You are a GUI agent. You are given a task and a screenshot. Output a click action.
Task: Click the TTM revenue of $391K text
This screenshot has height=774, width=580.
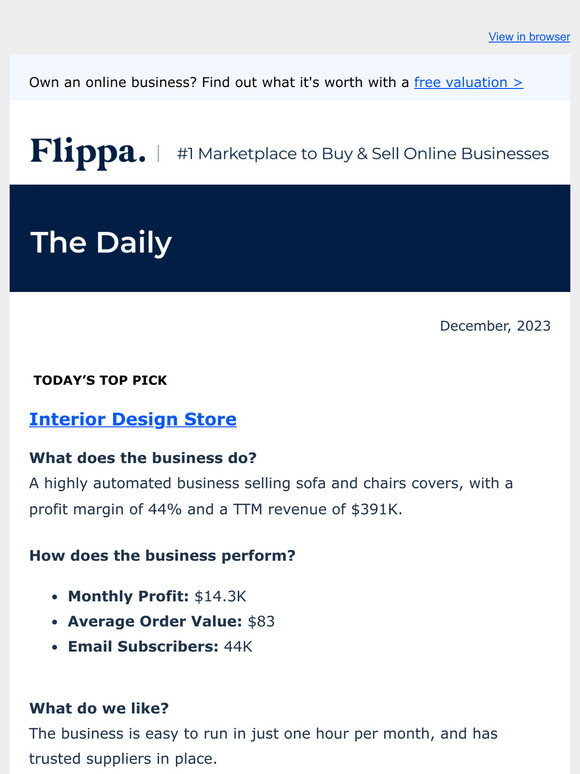point(317,509)
